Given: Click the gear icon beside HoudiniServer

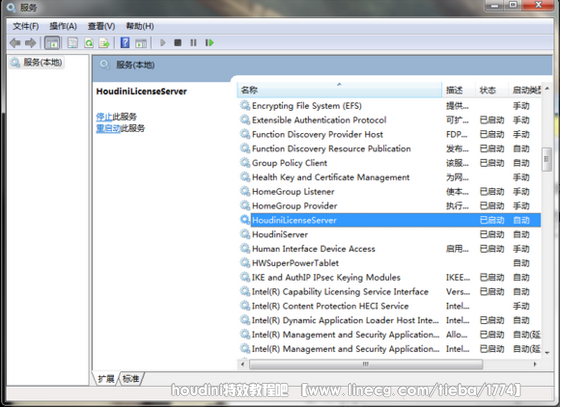Looking at the screenshot, I should [x=245, y=234].
